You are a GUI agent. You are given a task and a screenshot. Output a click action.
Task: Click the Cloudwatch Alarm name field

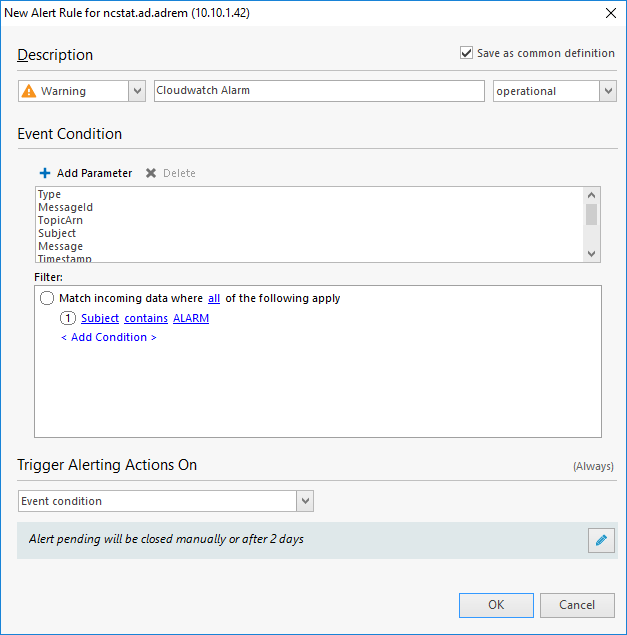tap(318, 91)
